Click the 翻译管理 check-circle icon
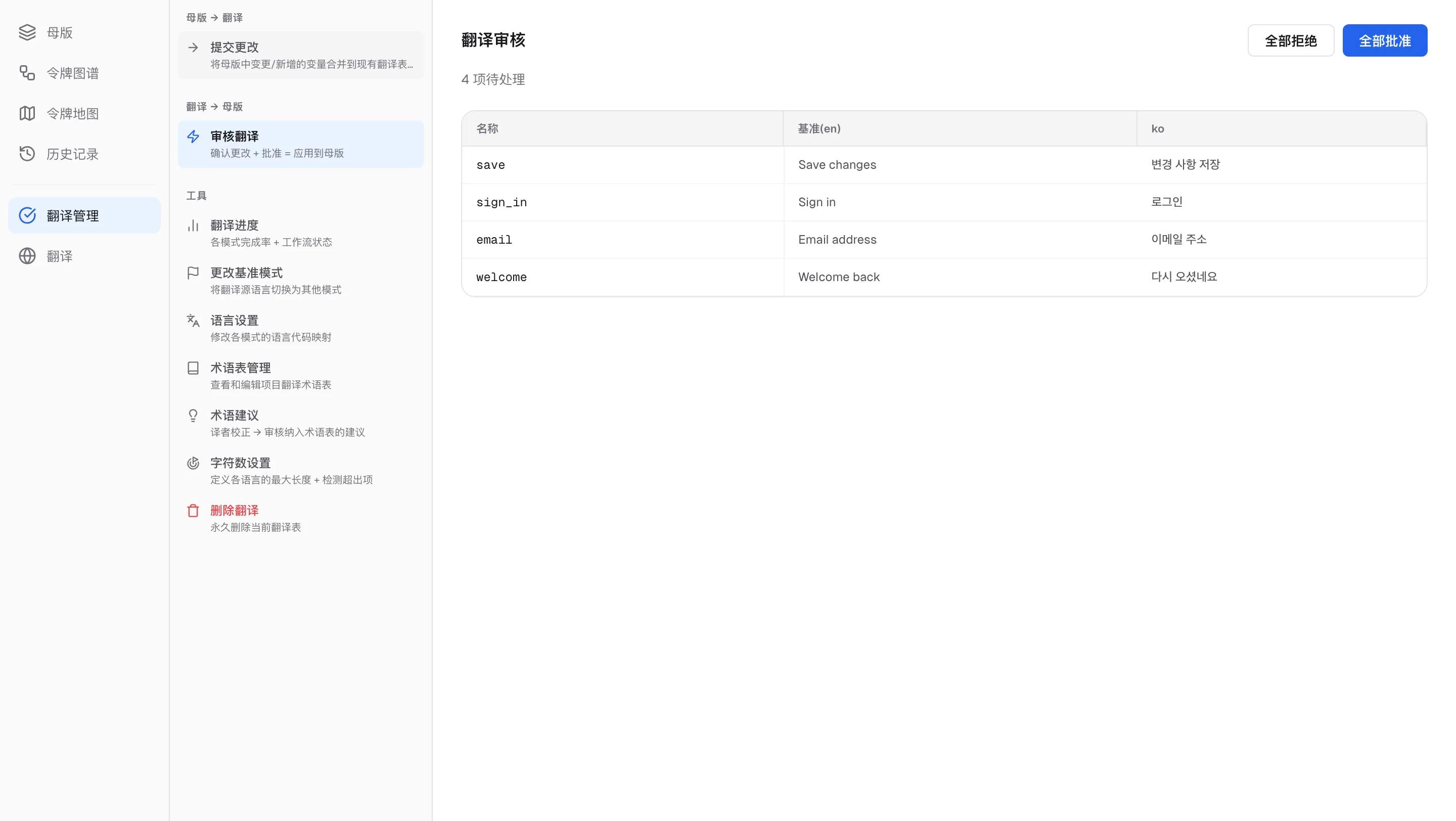Image resolution: width=1456 pixels, height=821 pixels. (x=27, y=215)
